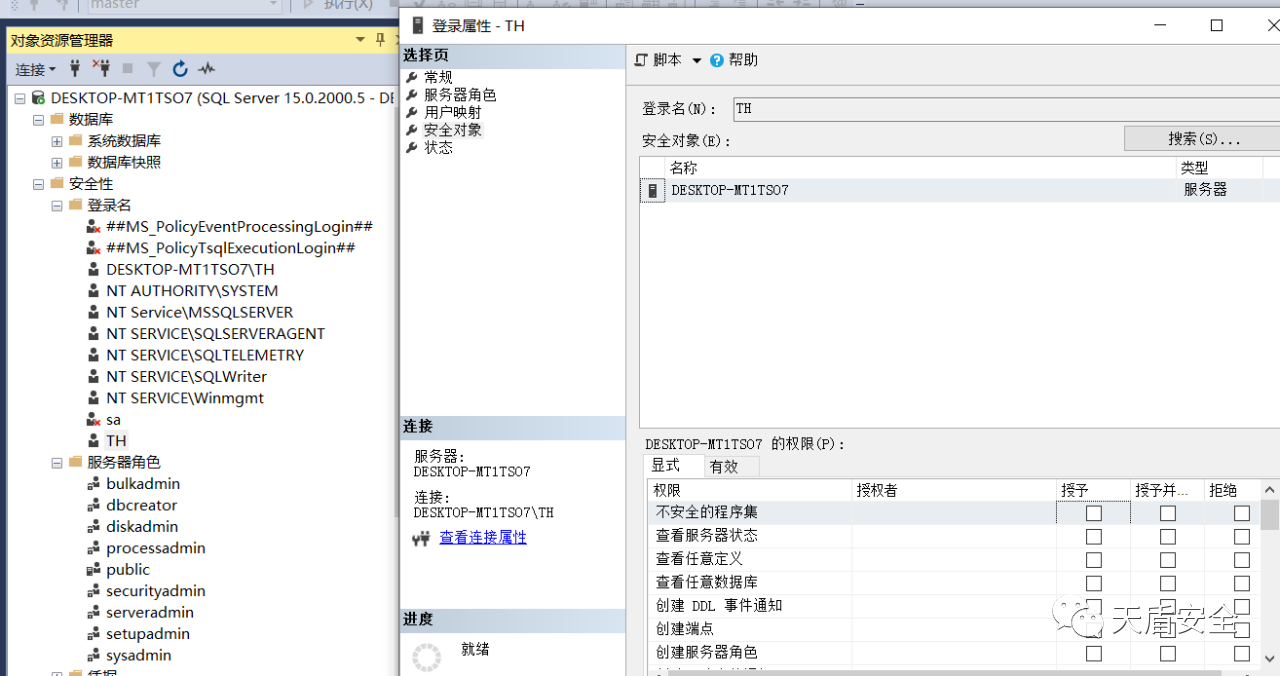Expand the 系统数据库 folder
This screenshot has width=1280, height=676.
[x=57, y=141]
